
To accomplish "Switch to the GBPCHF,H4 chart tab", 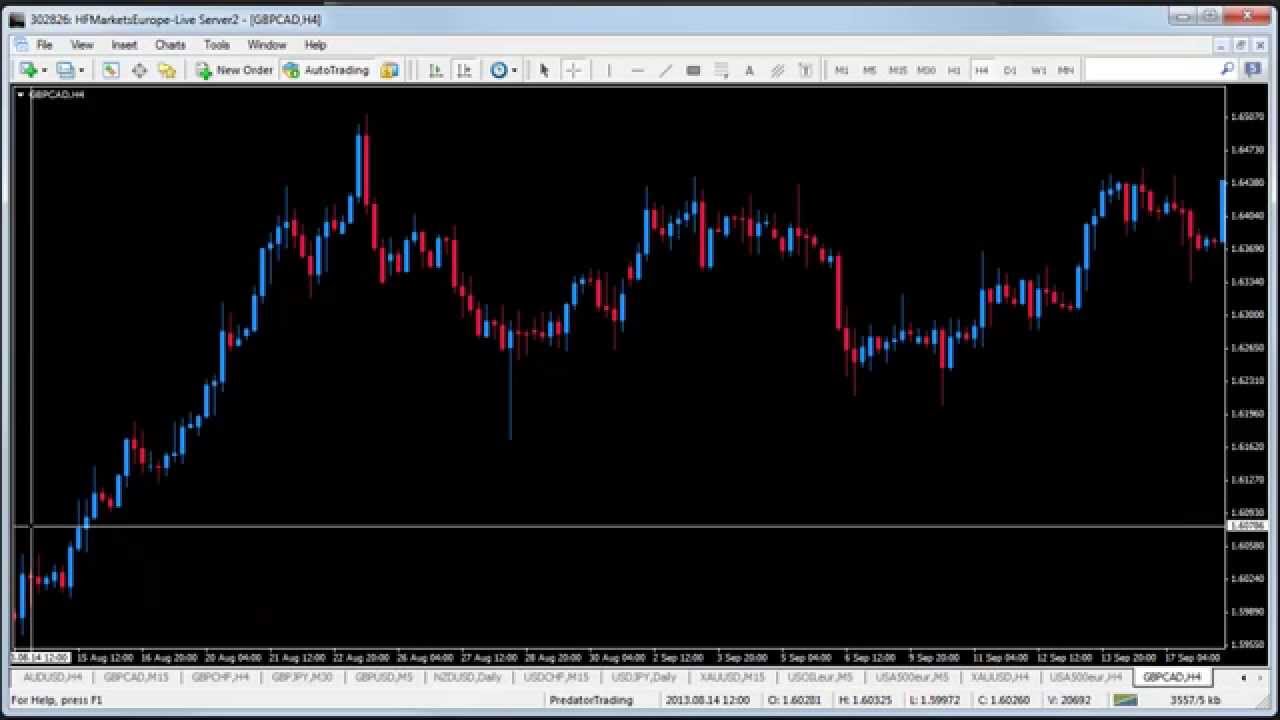I will coord(220,677).
